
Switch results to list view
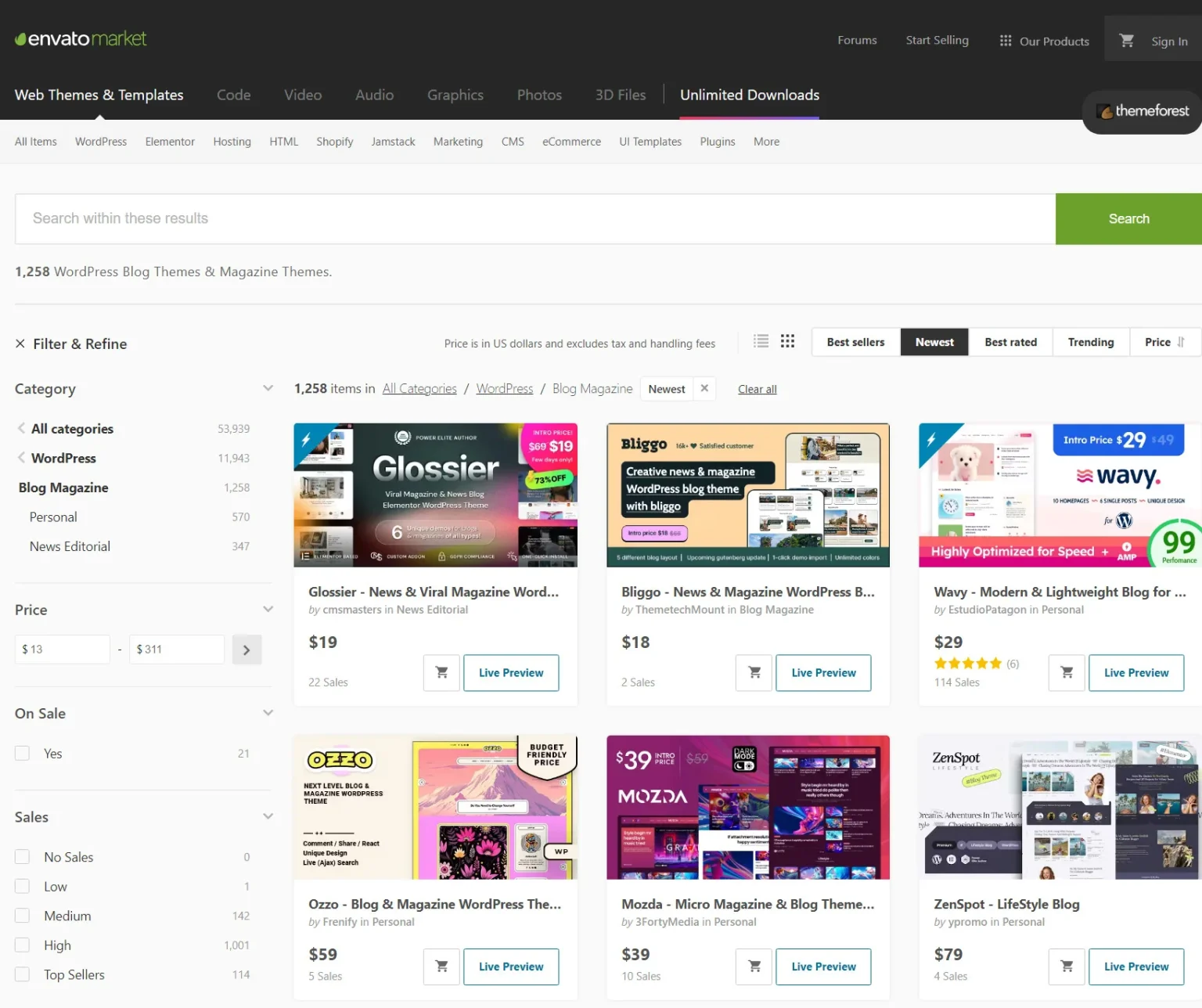tap(760, 341)
